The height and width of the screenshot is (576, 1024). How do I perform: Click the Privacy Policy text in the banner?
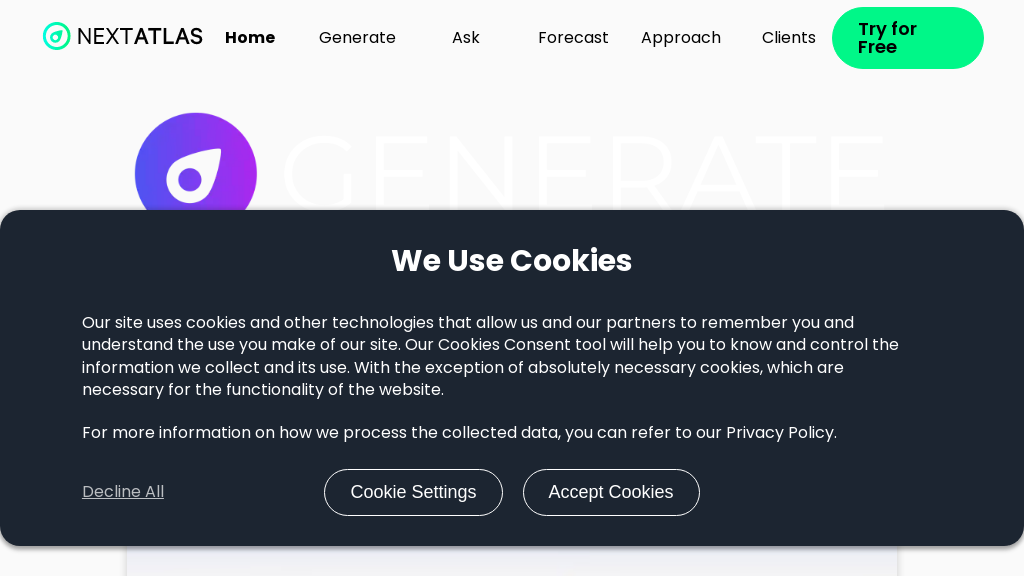pyautogui.click(x=780, y=433)
